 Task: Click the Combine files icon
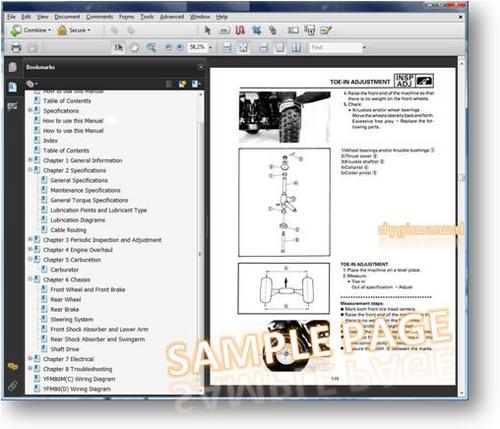tap(16, 31)
